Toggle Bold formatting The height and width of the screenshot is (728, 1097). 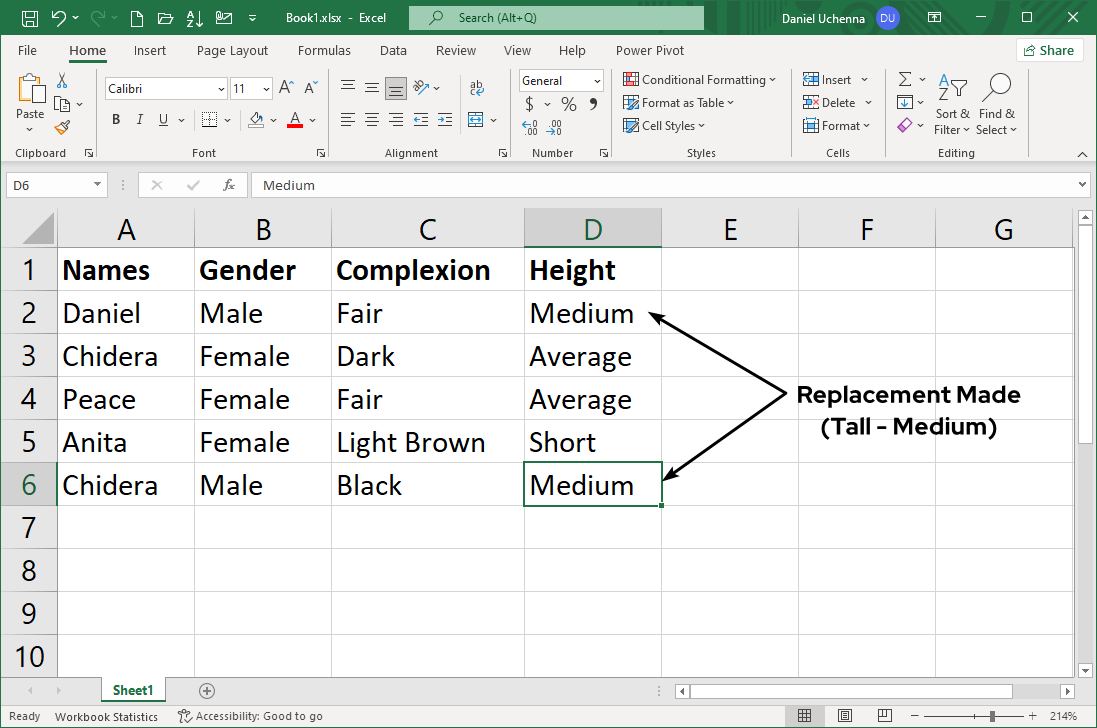point(116,120)
